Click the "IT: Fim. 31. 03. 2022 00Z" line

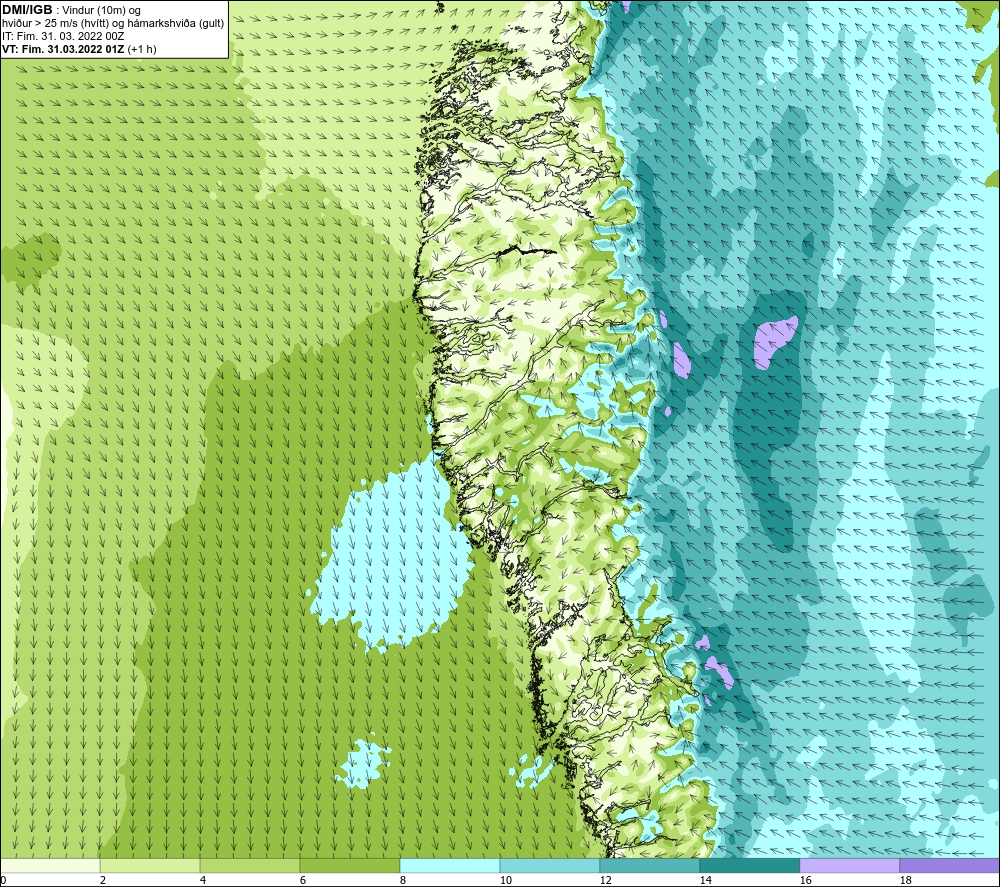63,36
